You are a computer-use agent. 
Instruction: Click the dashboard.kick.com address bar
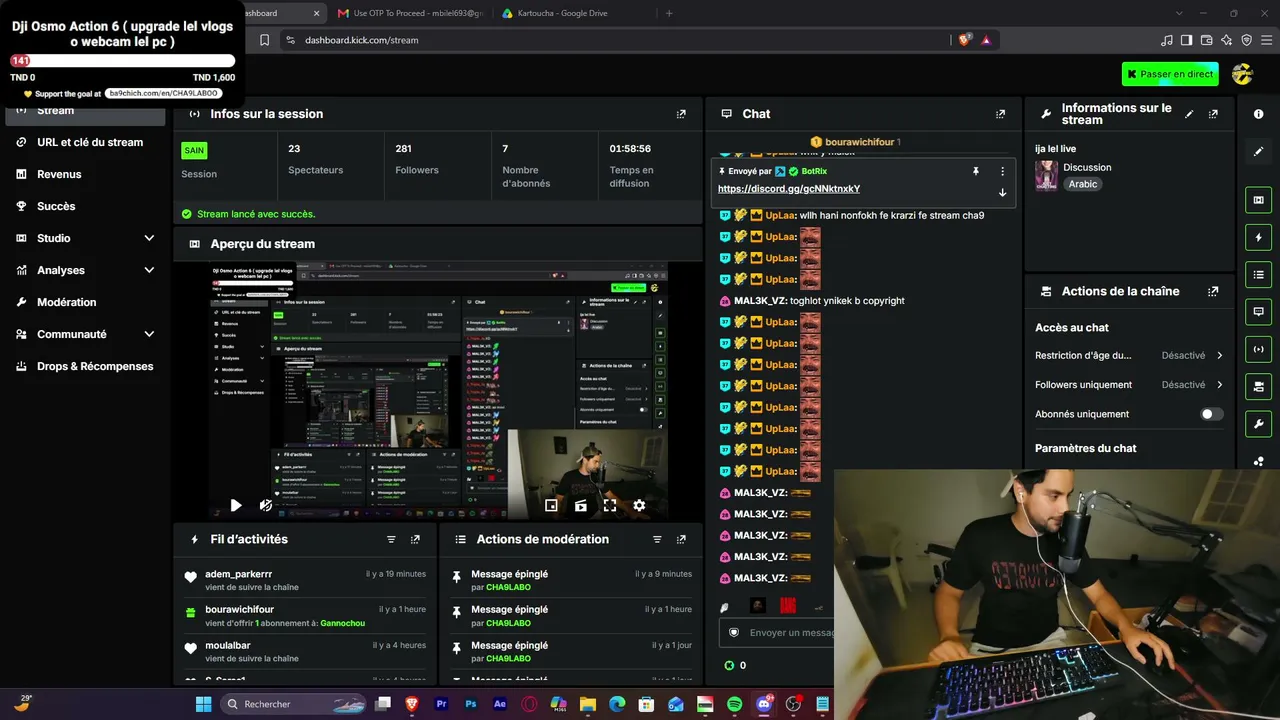610,40
